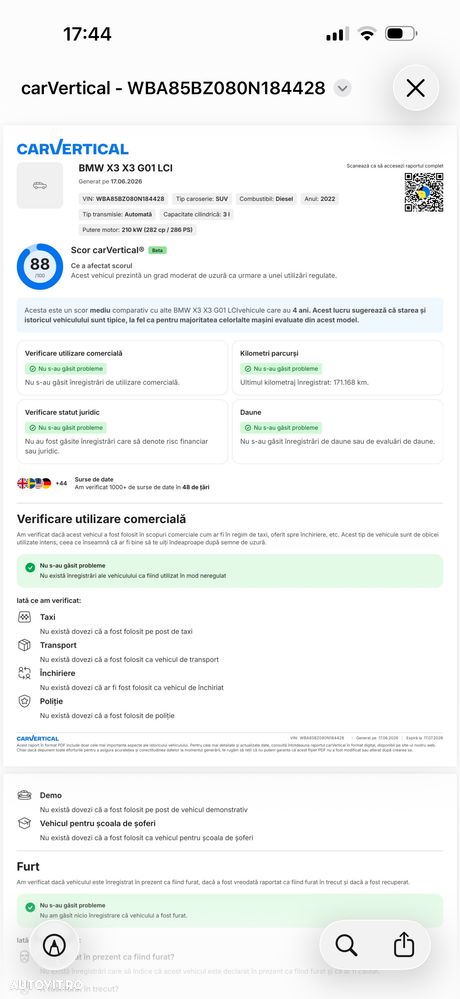Open Verificare statut juridic card

tap(122, 431)
